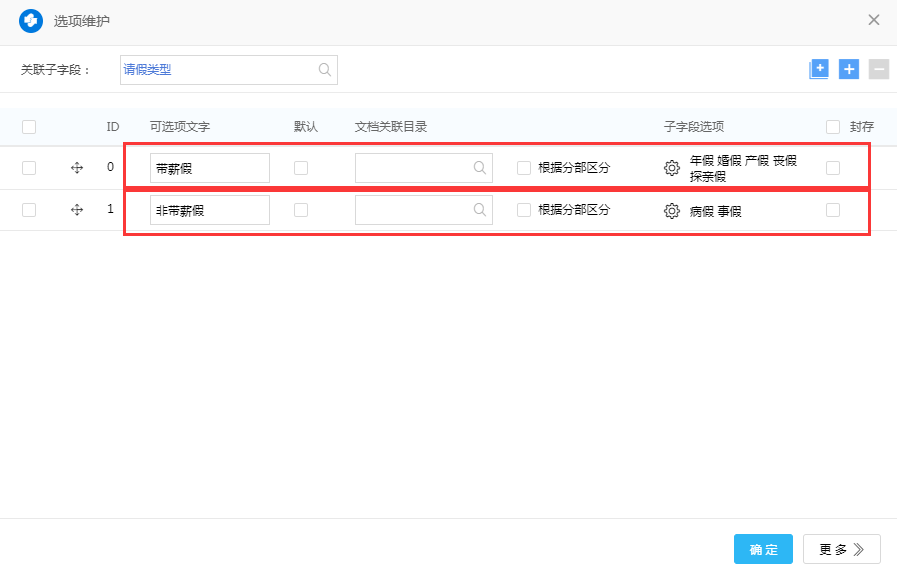This screenshot has height=575, width=897.
Task: Click the gray minus delete row icon
Action: [x=878, y=69]
